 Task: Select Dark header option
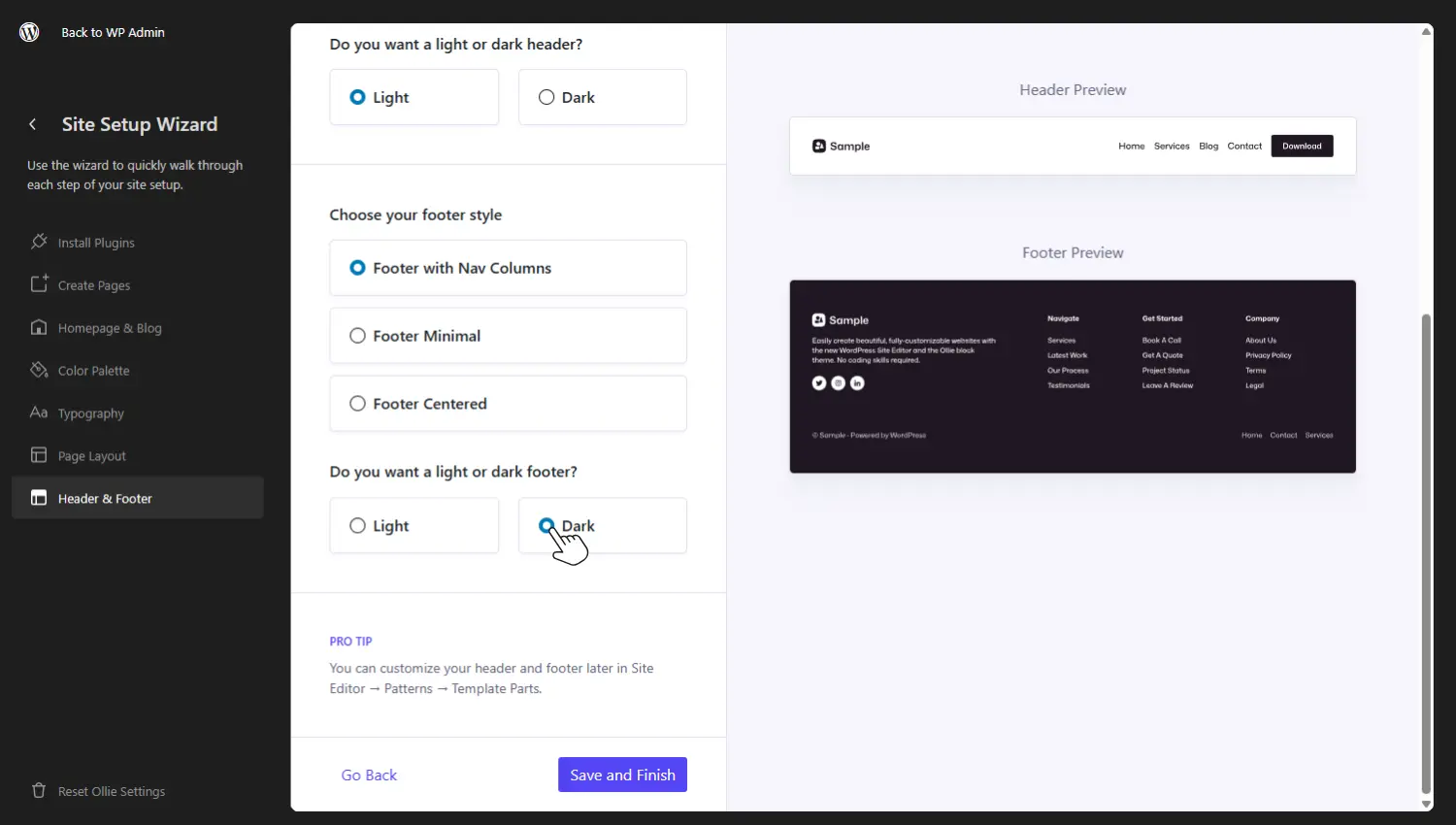[x=603, y=97]
